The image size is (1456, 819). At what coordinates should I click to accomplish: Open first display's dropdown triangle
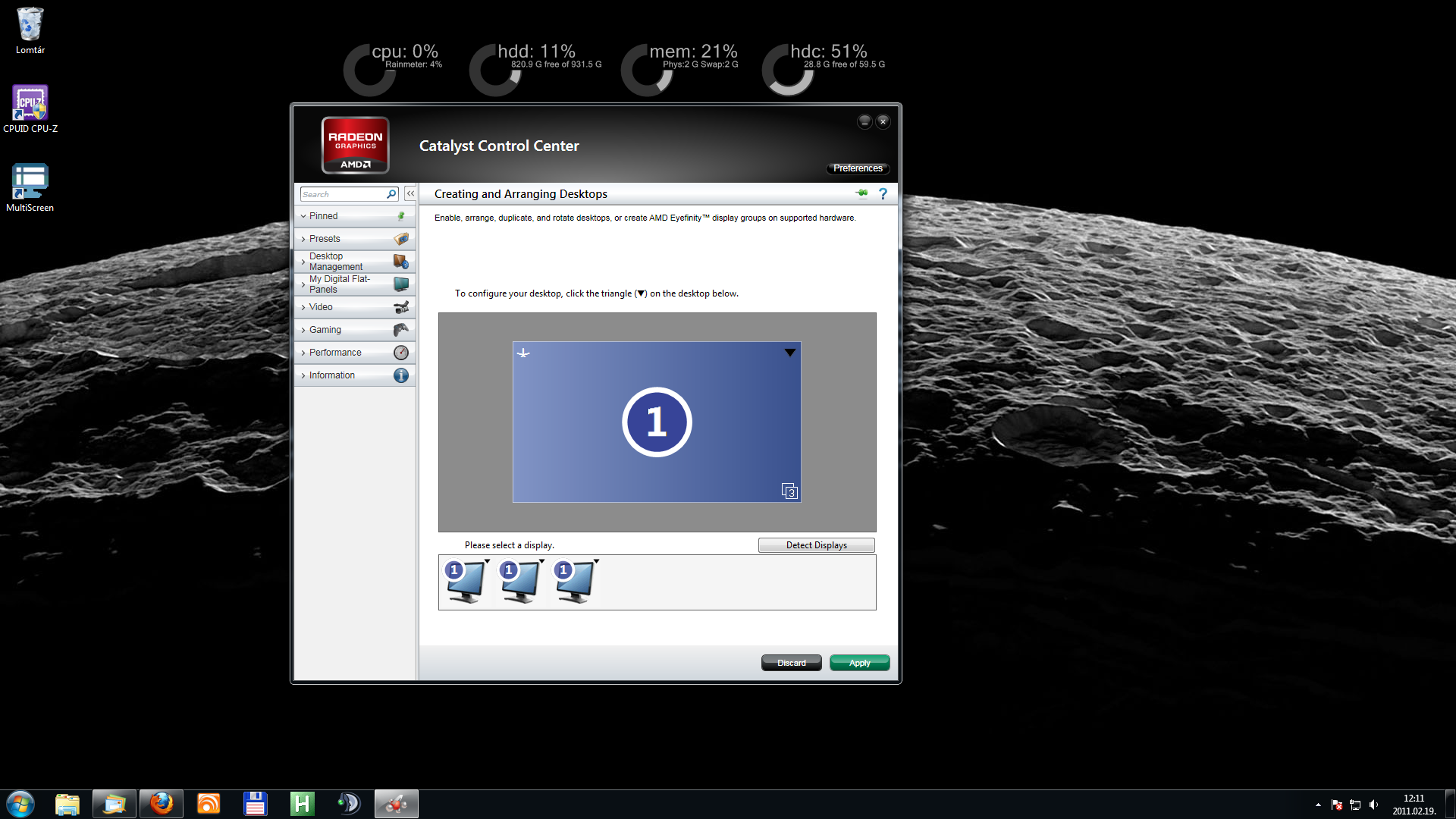click(487, 561)
